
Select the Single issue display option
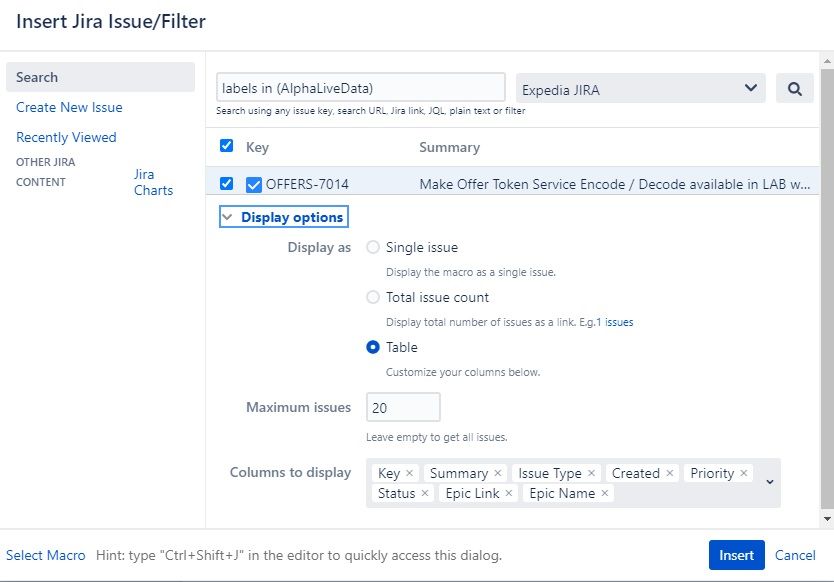tap(373, 247)
